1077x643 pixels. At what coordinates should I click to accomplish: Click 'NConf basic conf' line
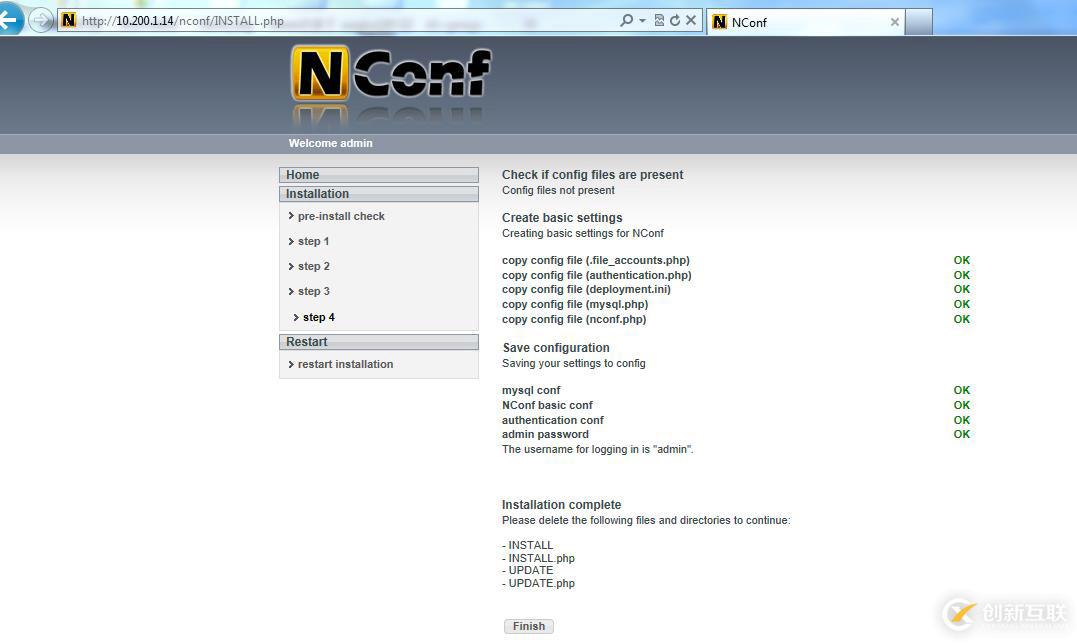click(x=547, y=405)
